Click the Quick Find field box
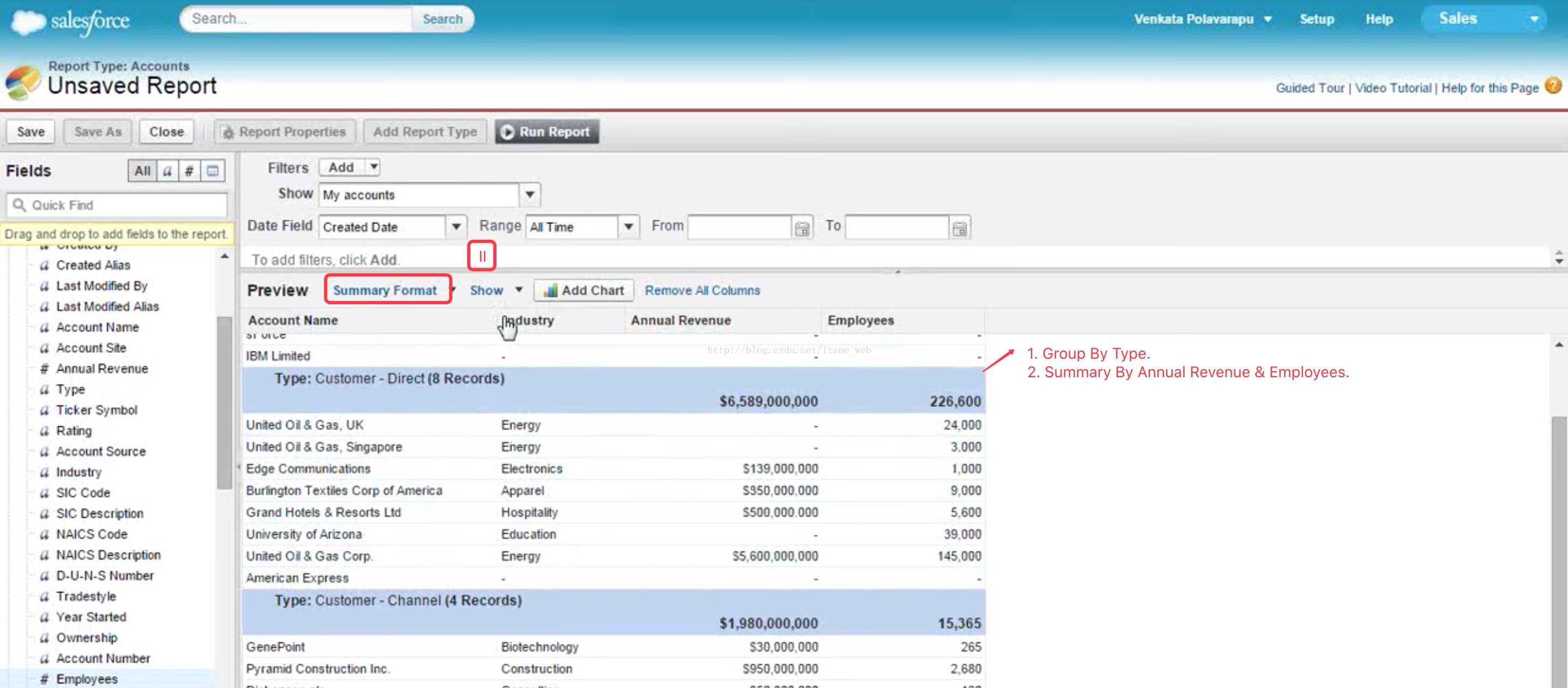Image resolution: width=1568 pixels, height=688 pixels. (x=117, y=205)
